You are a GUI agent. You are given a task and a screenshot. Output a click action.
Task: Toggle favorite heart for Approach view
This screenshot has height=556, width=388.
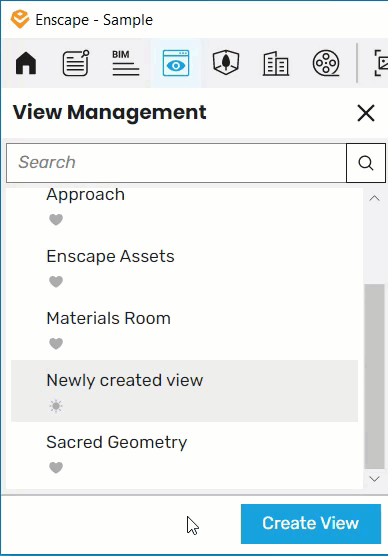point(56,220)
